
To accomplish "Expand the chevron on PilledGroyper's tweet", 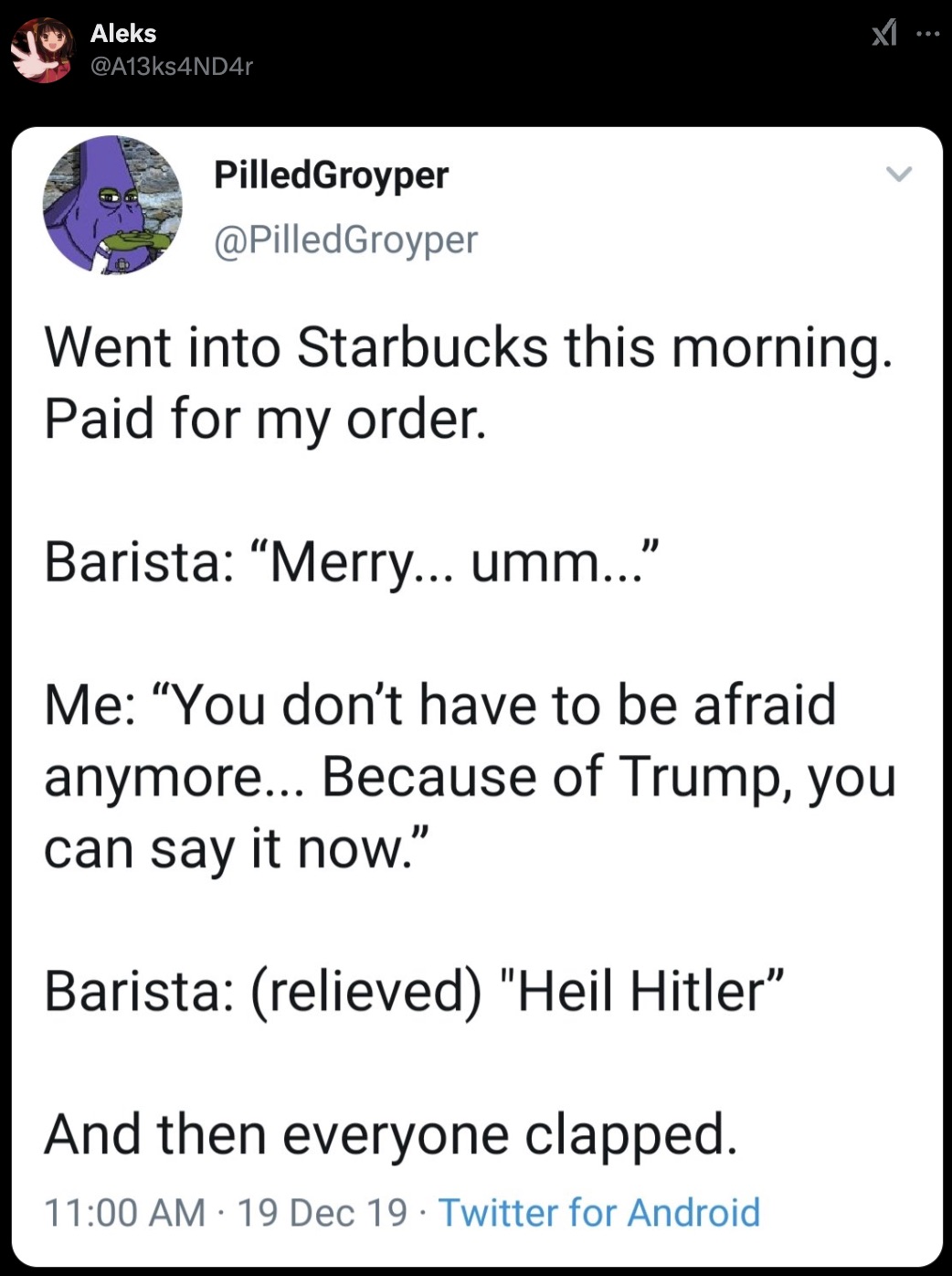I will point(899,174).
